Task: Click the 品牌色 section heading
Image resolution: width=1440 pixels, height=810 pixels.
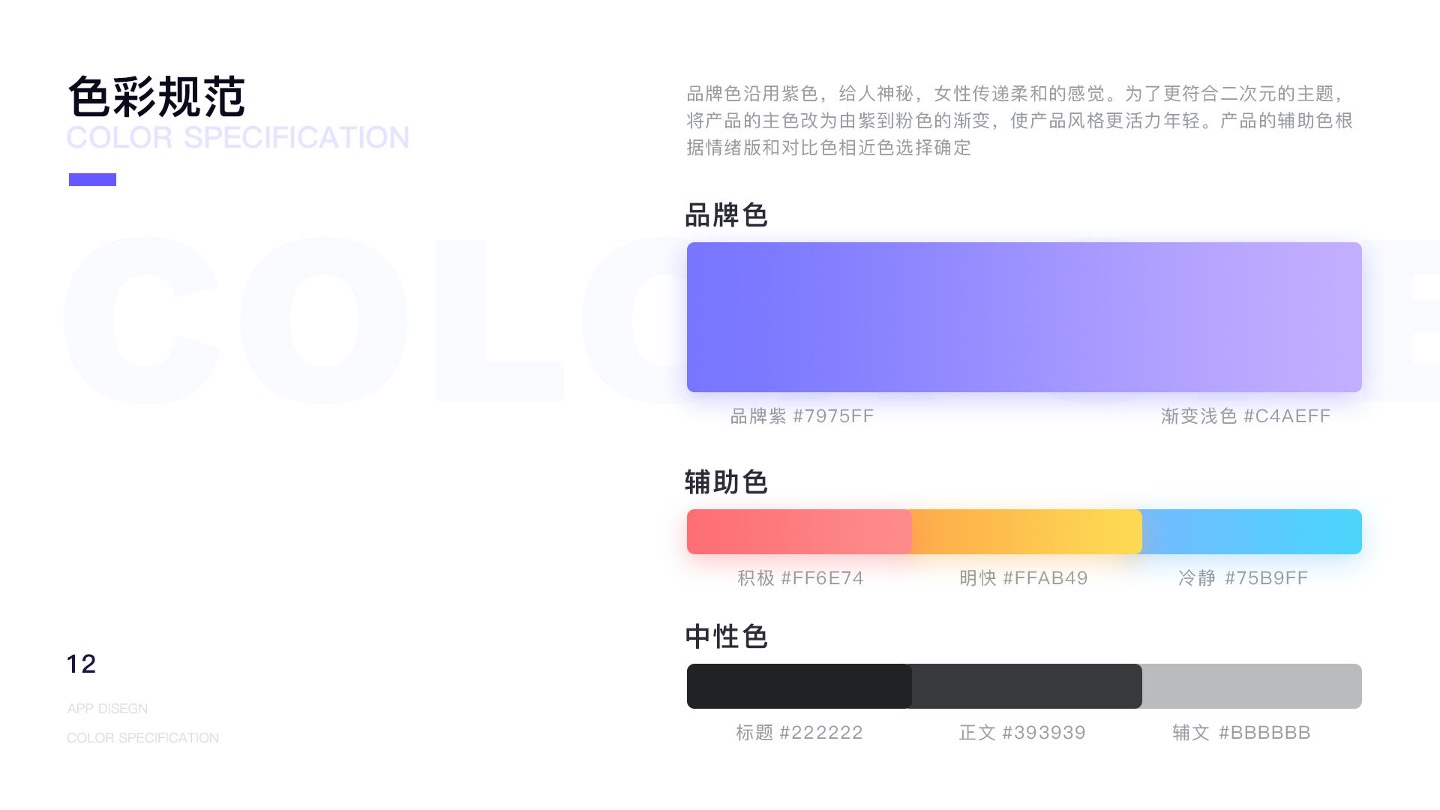Action: [726, 215]
